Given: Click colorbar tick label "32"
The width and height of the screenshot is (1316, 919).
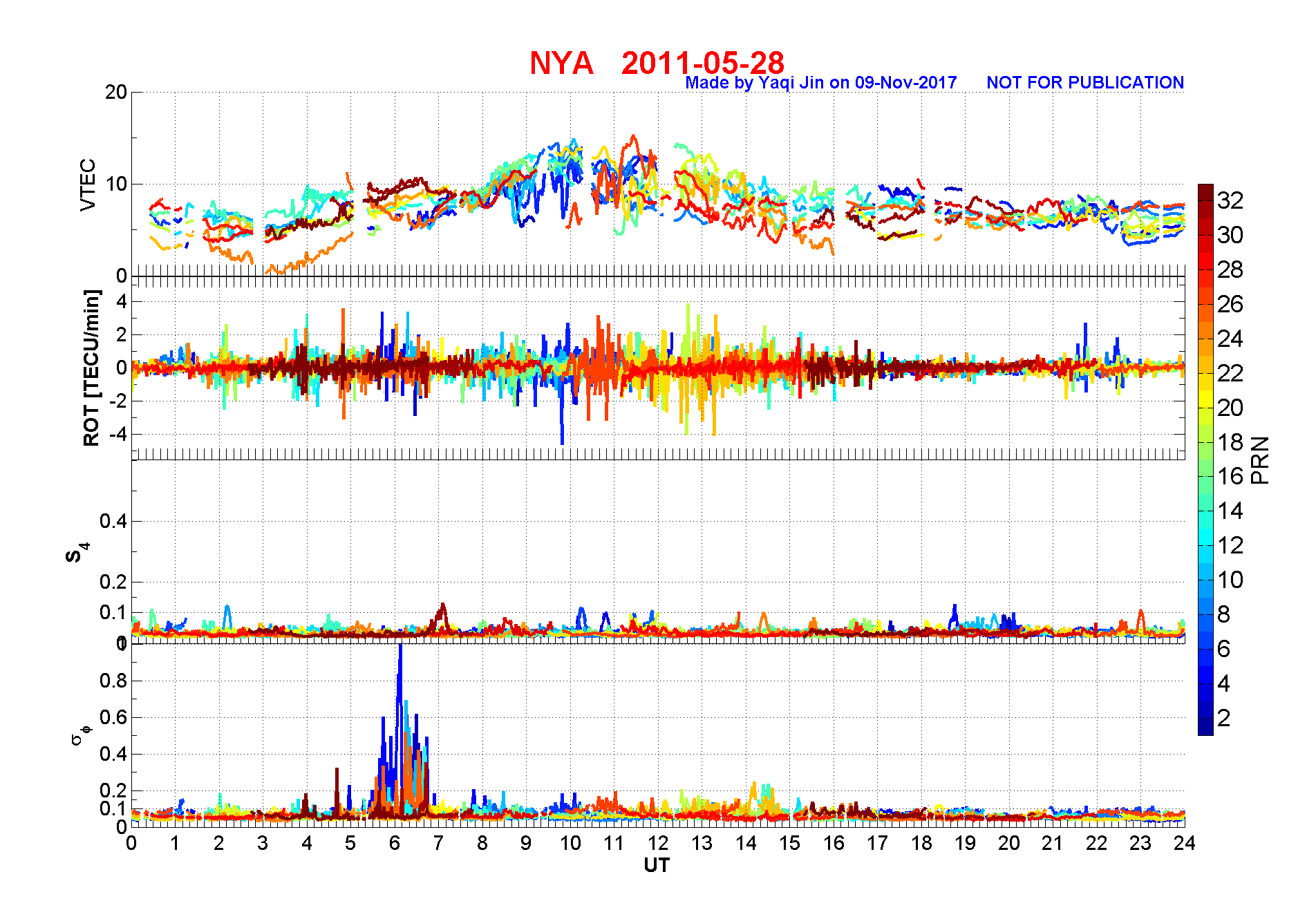Looking at the screenshot, I should 1230,200.
